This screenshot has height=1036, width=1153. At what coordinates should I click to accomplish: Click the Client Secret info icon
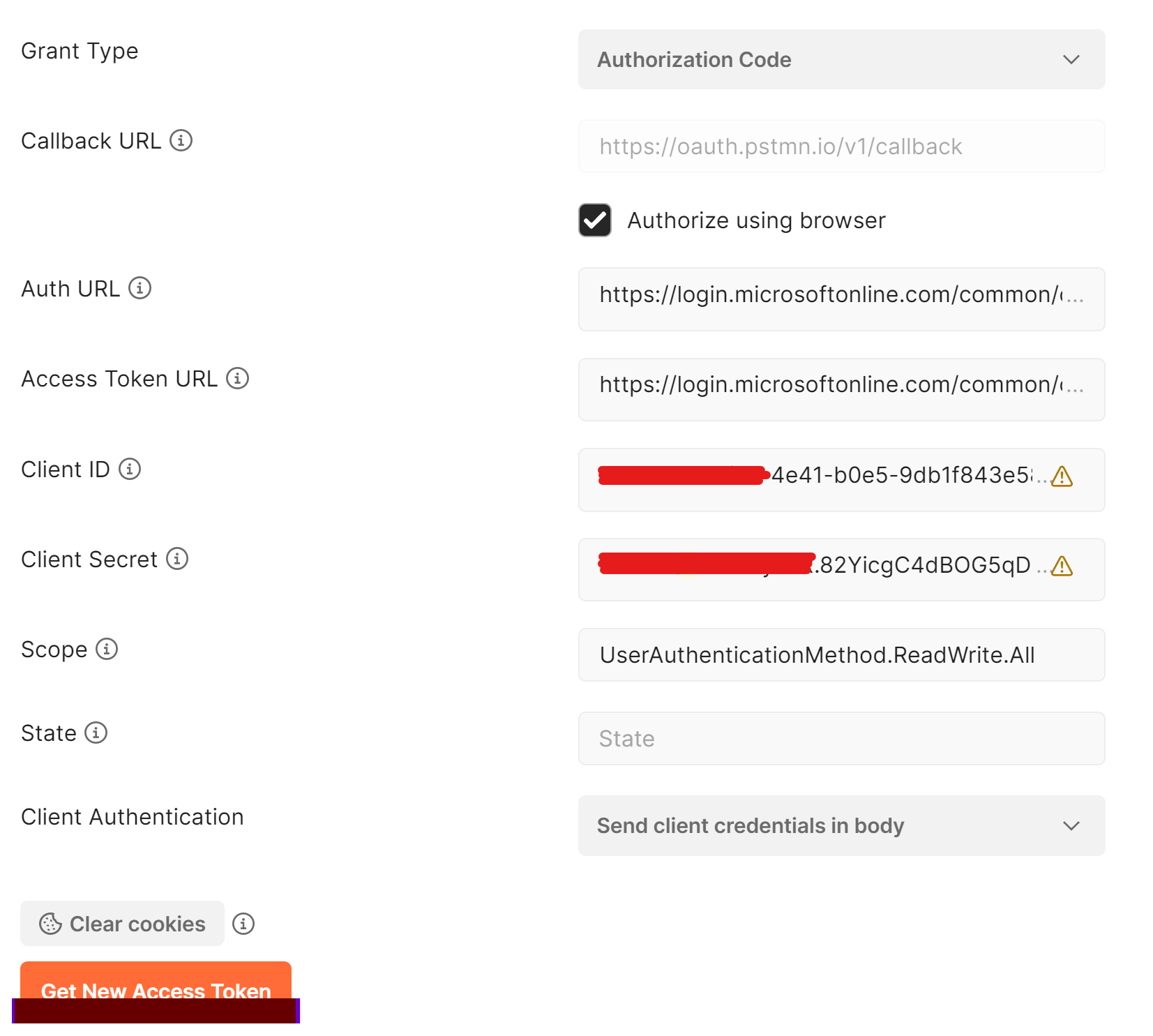pos(177,559)
